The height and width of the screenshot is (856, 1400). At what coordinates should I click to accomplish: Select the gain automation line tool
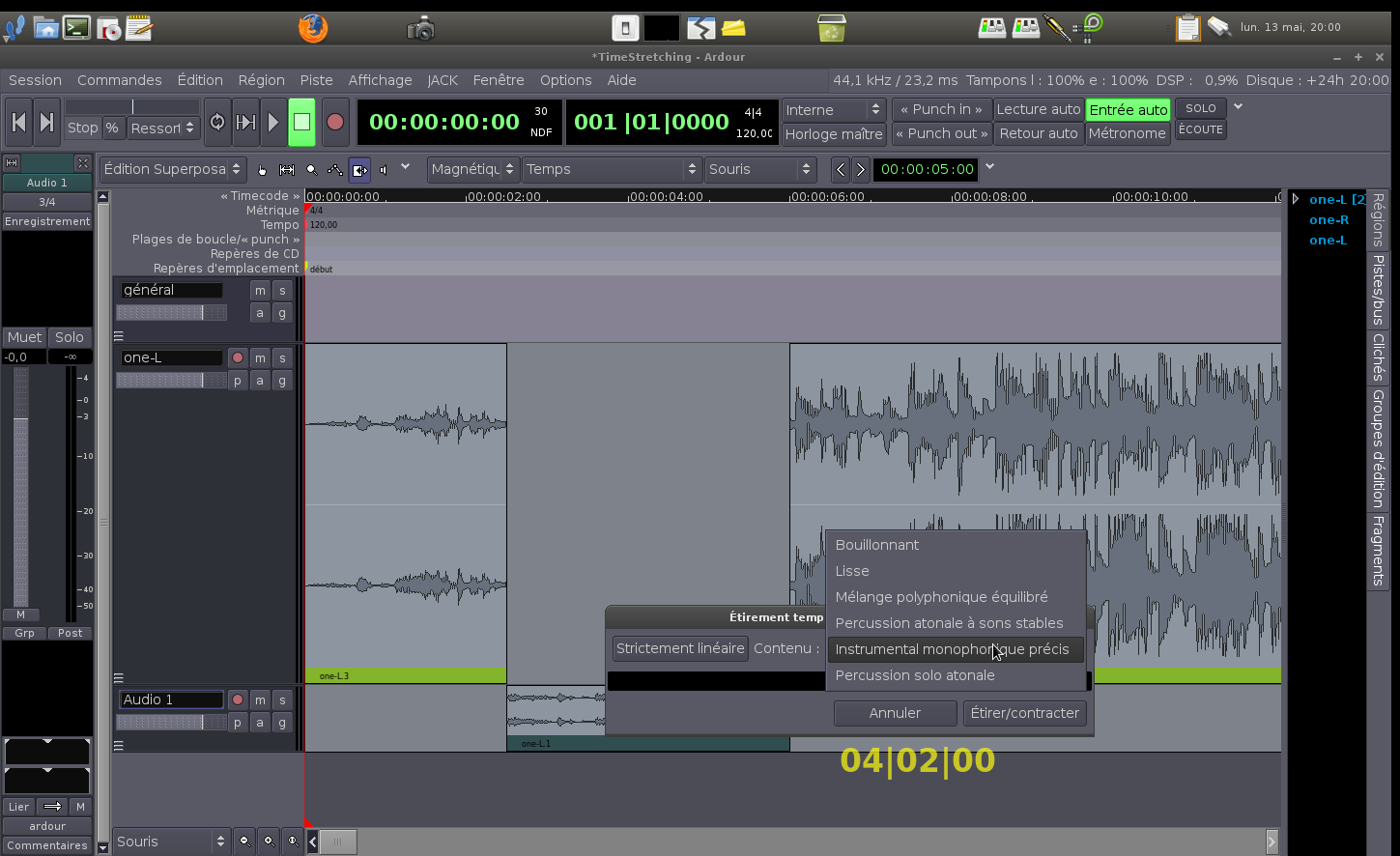click(x=335, y=170)
